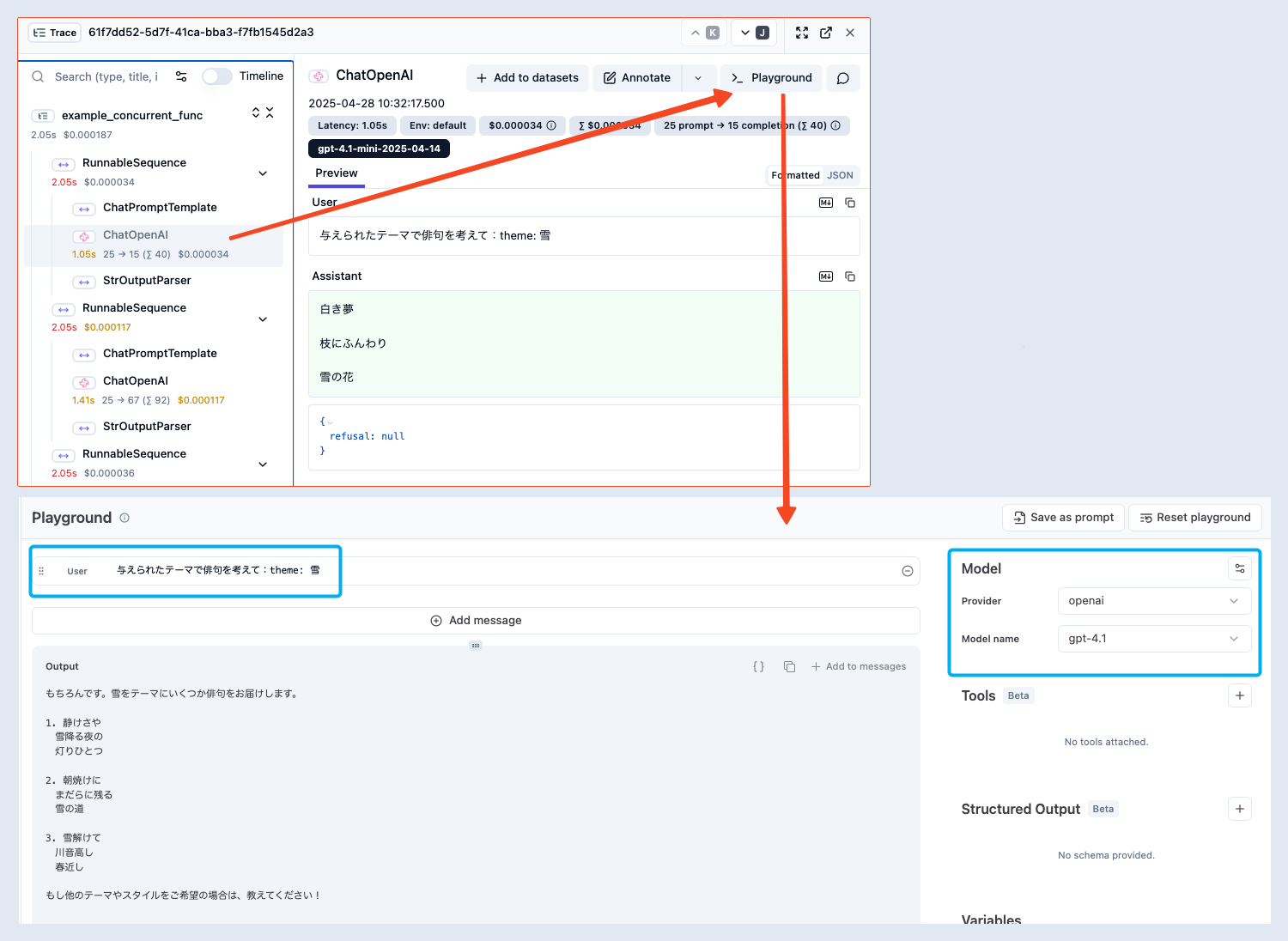Screen dimensions: 1288x941
Task: Collapse the refusal JSON object
Action: [x=330, y=422]
